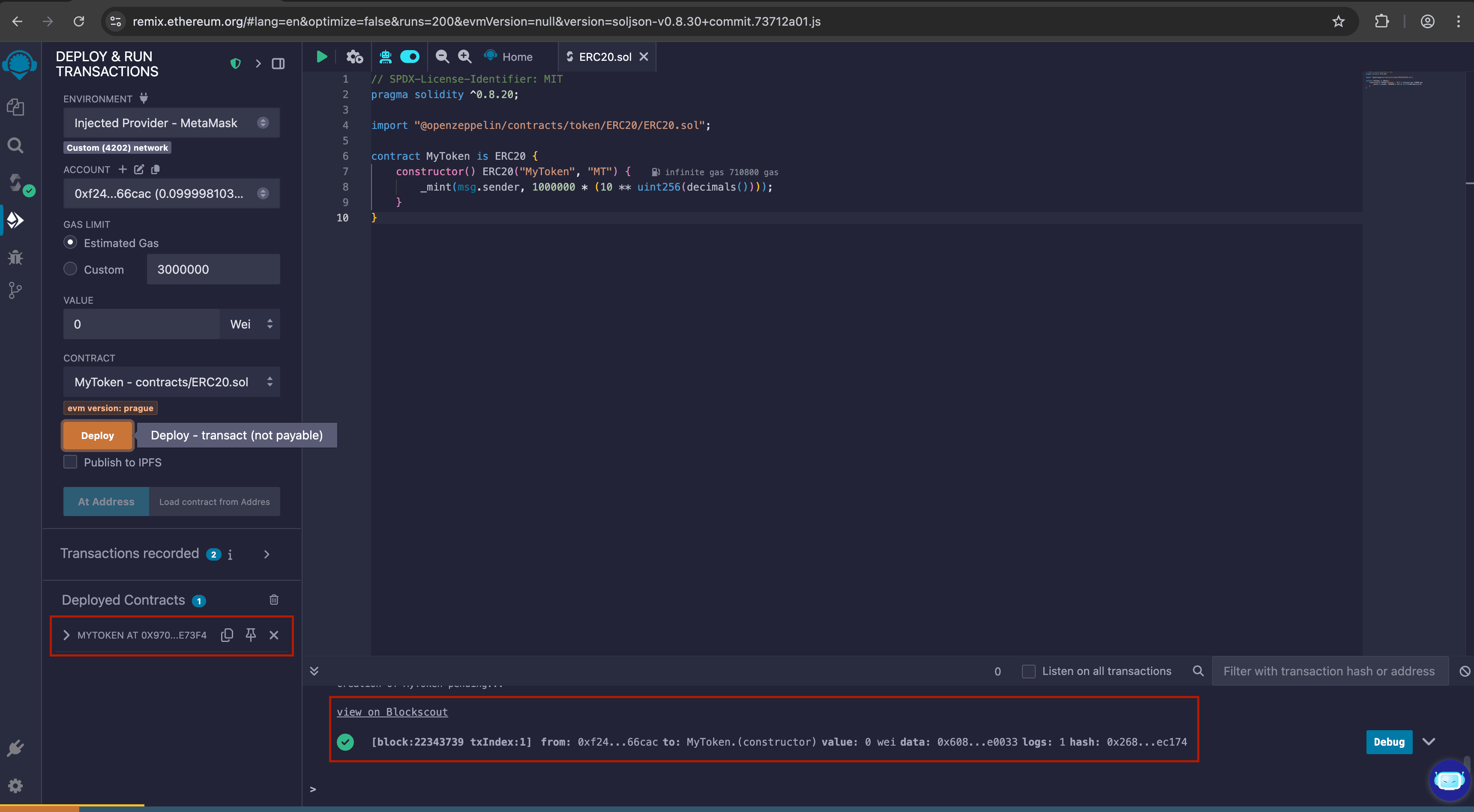This screenshot has height=812, width=1474.
Task: Open the Wei unit dropdown
Action: 250,324
